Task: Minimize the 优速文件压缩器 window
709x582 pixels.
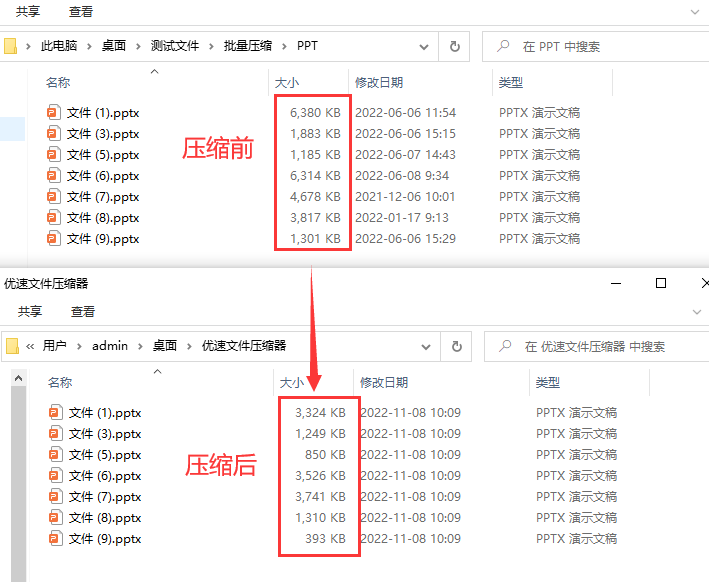Action: pos(616,284)
